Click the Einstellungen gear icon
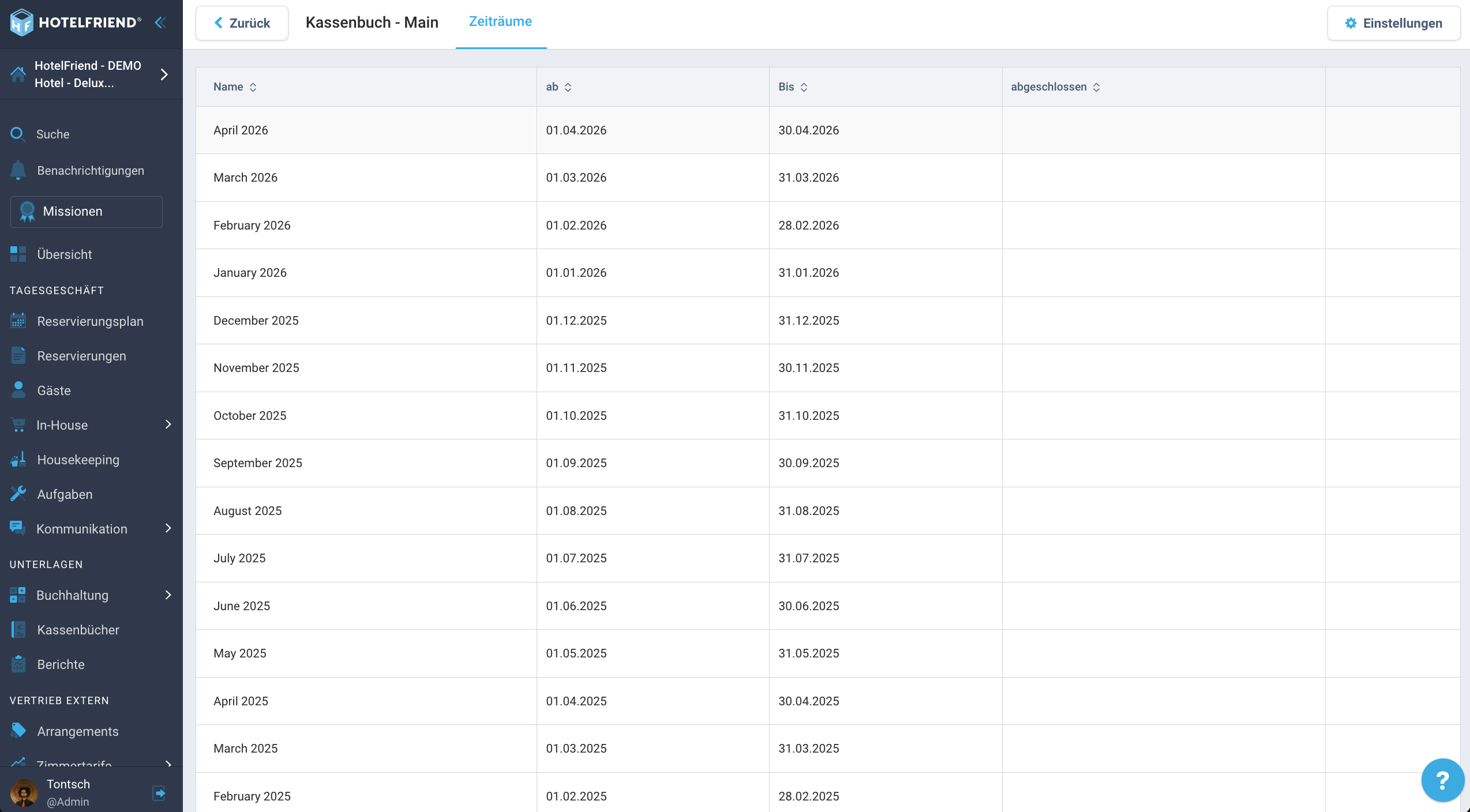The width and height of the screenshot is (1470, 812). [x=1351, y=23]
